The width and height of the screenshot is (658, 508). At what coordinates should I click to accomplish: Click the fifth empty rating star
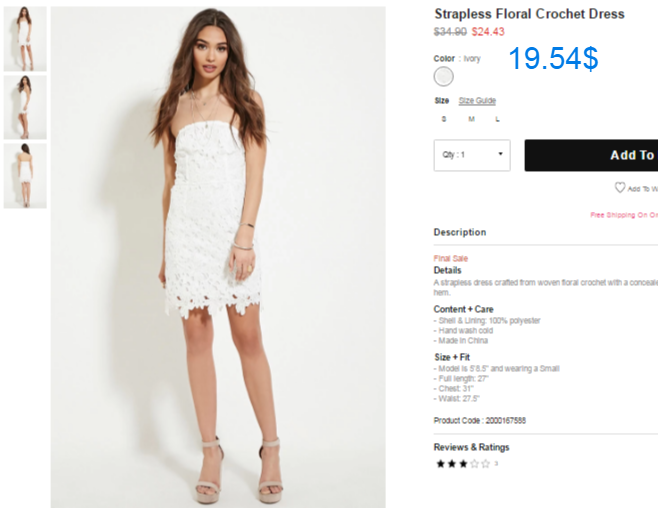tap(486, 464)
